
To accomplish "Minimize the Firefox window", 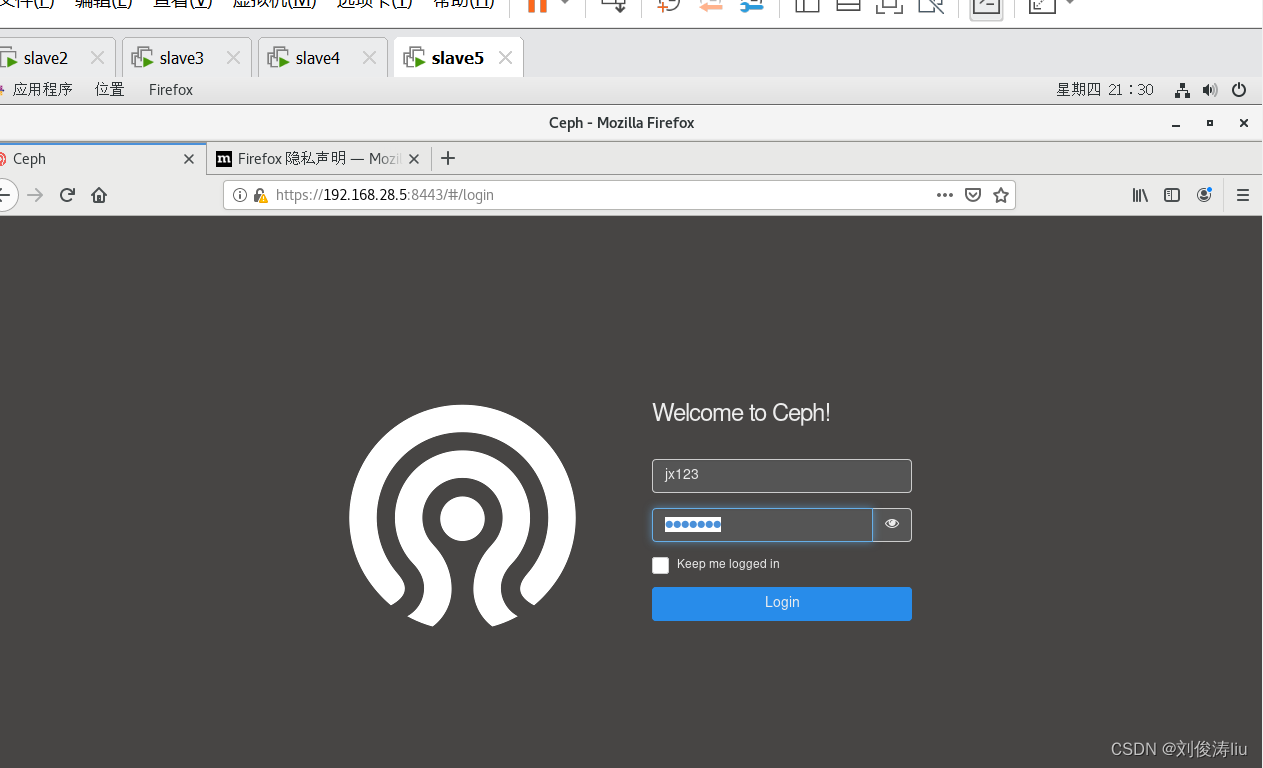I will click(1176, 123).
